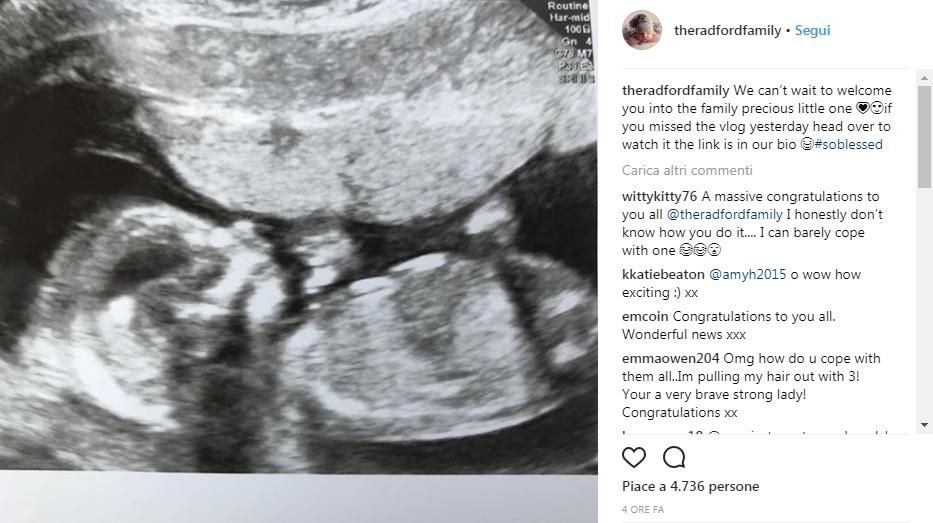Screen dimensions: 933x523
Task: Click the ultrasound scan photo
Action: 299,237
